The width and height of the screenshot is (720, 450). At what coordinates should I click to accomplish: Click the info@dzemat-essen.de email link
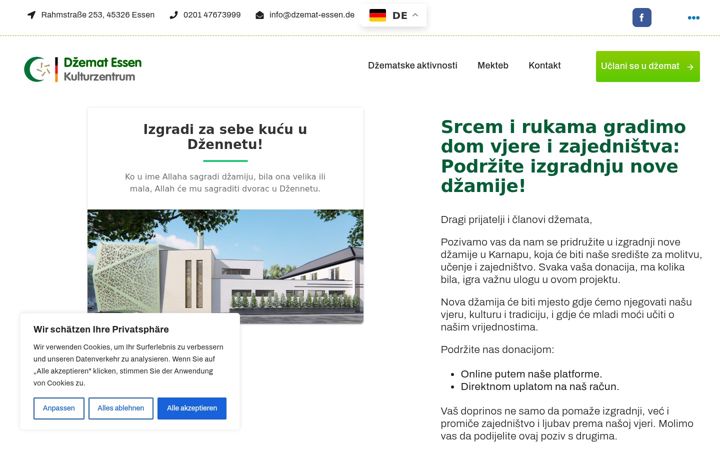tap(312, 15)
